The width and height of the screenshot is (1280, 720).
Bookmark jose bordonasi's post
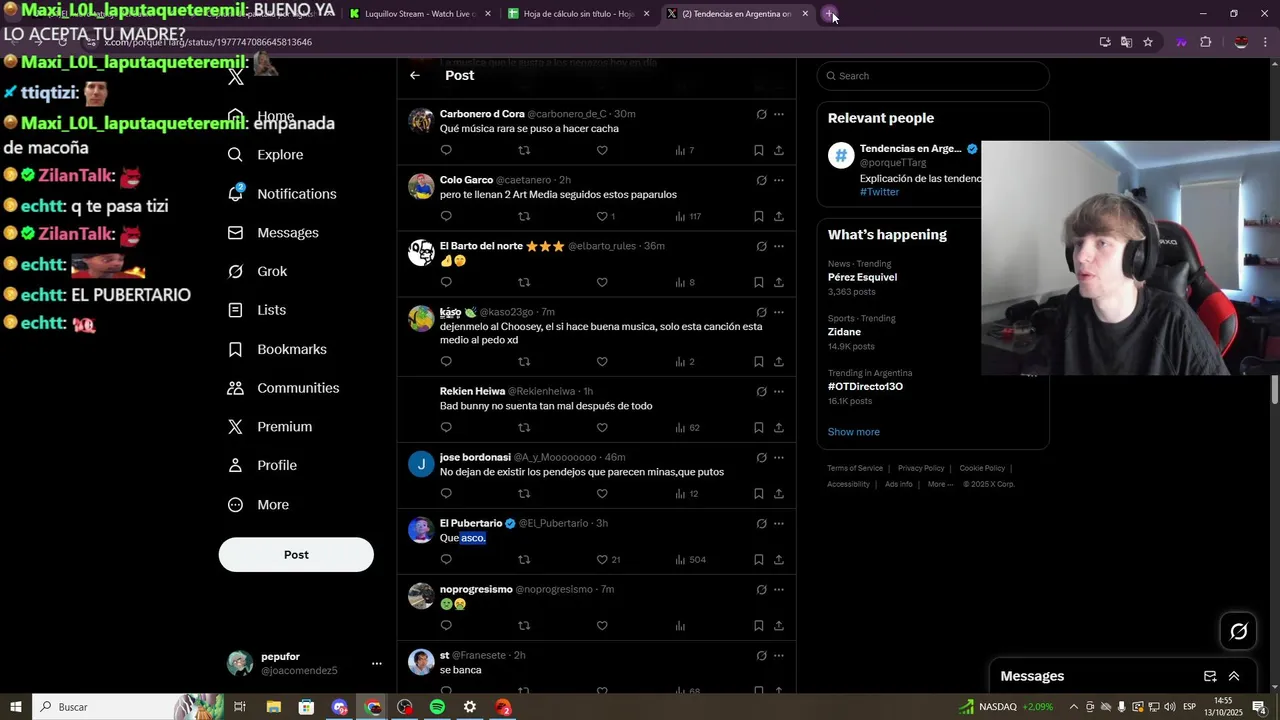point(758,493)
